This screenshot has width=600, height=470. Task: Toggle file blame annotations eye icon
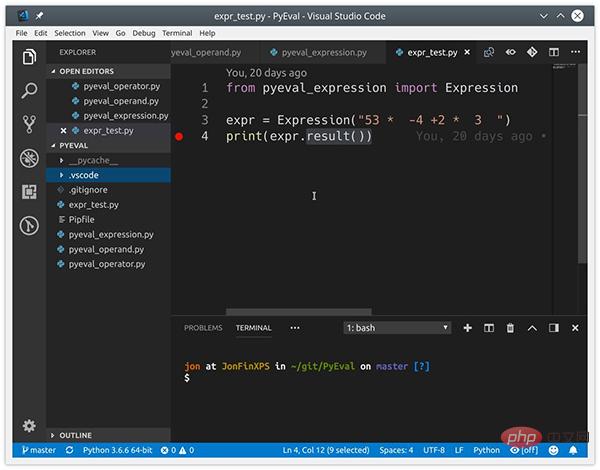click(510, 52)
